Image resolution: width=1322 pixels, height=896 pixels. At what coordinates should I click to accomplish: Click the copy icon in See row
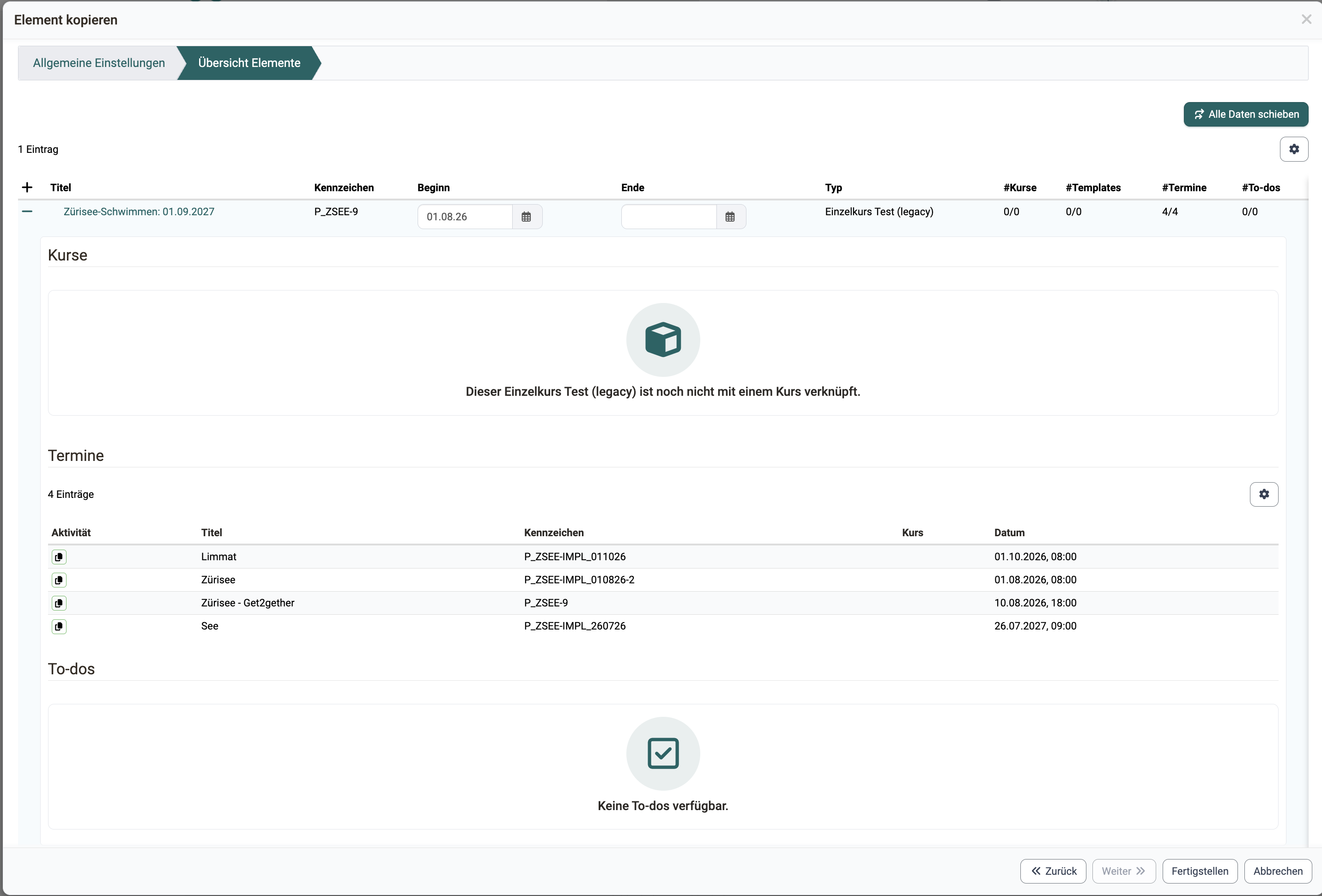[59, 626]
